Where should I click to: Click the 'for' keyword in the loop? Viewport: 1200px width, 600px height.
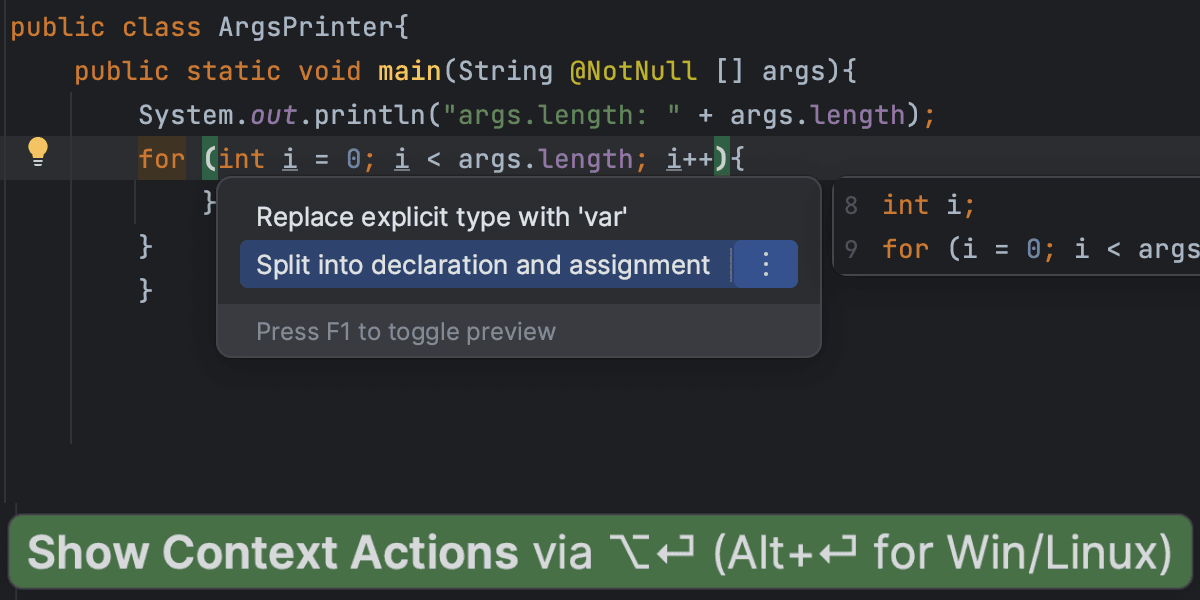pyautogui.click(x=161, y=157)
